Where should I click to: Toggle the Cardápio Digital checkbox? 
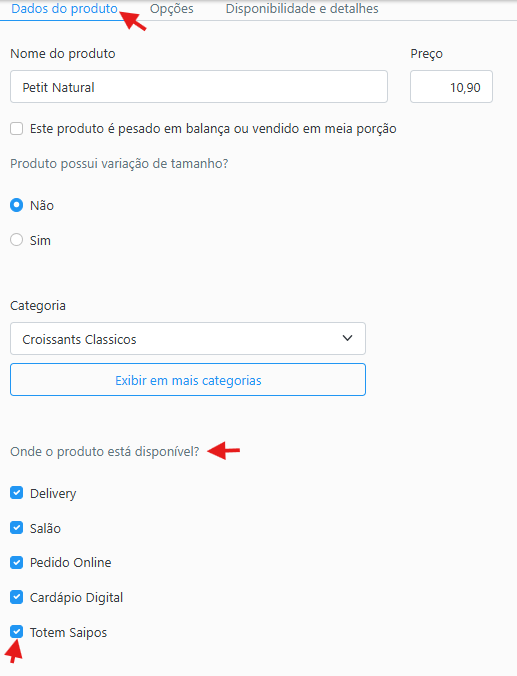pos(16,597)
